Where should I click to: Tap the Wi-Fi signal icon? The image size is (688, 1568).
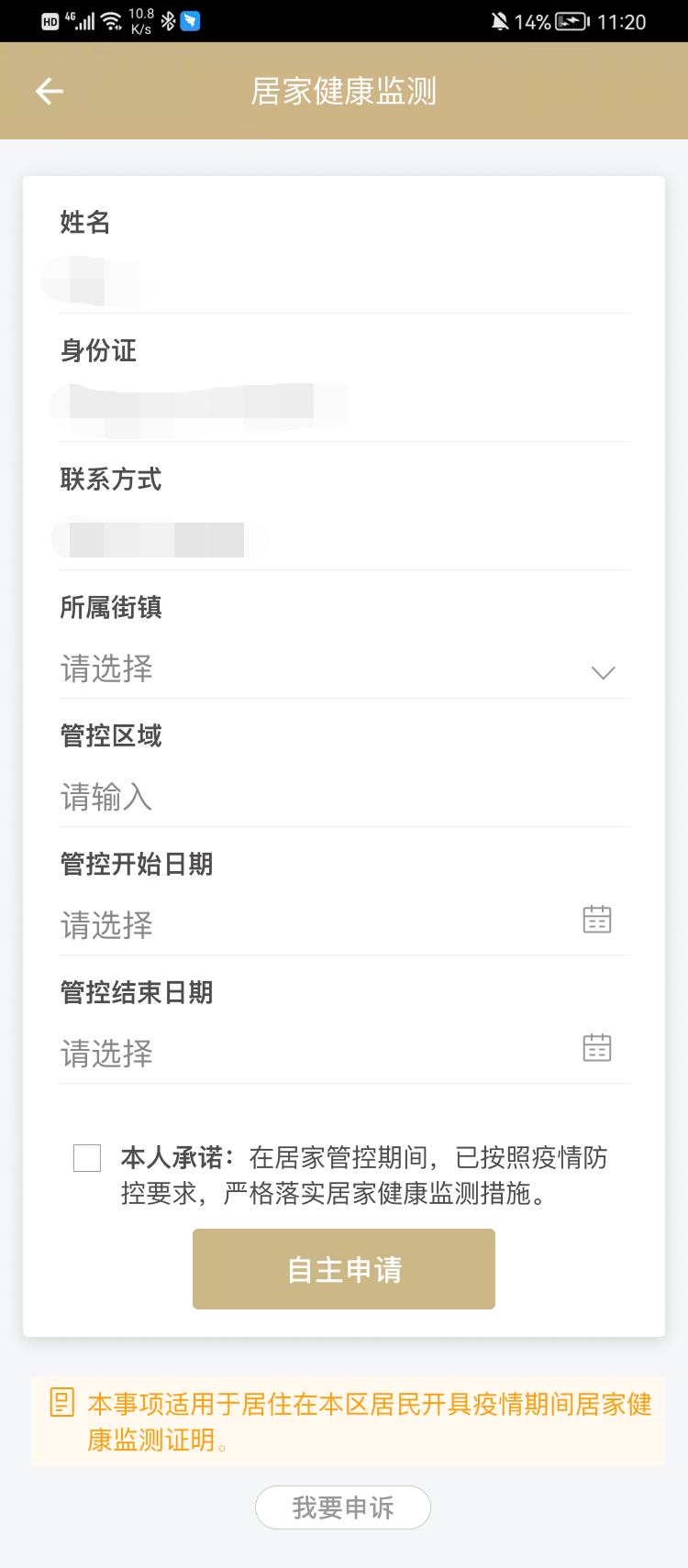click(112, 21)
